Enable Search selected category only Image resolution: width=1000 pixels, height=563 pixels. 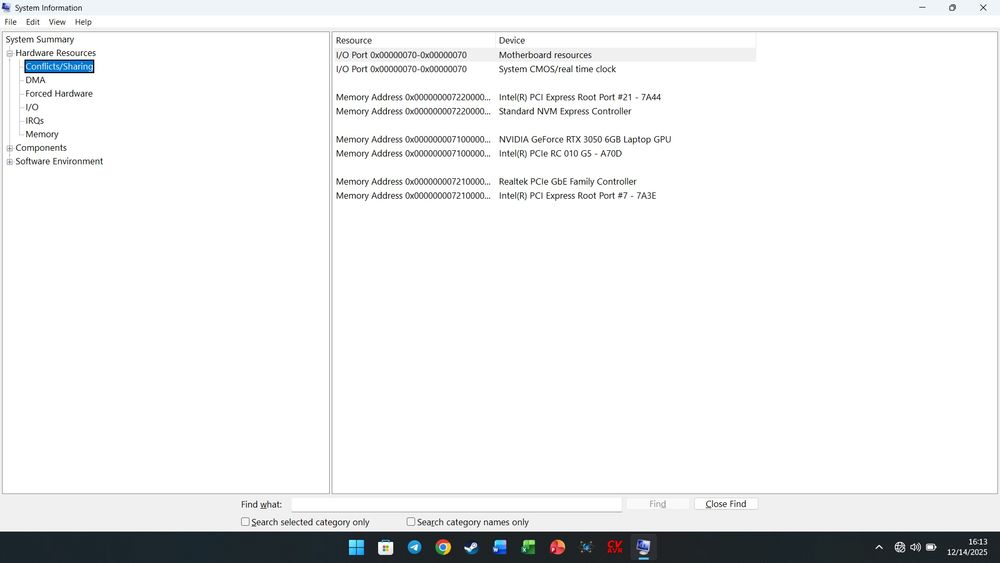click(246, 522)
